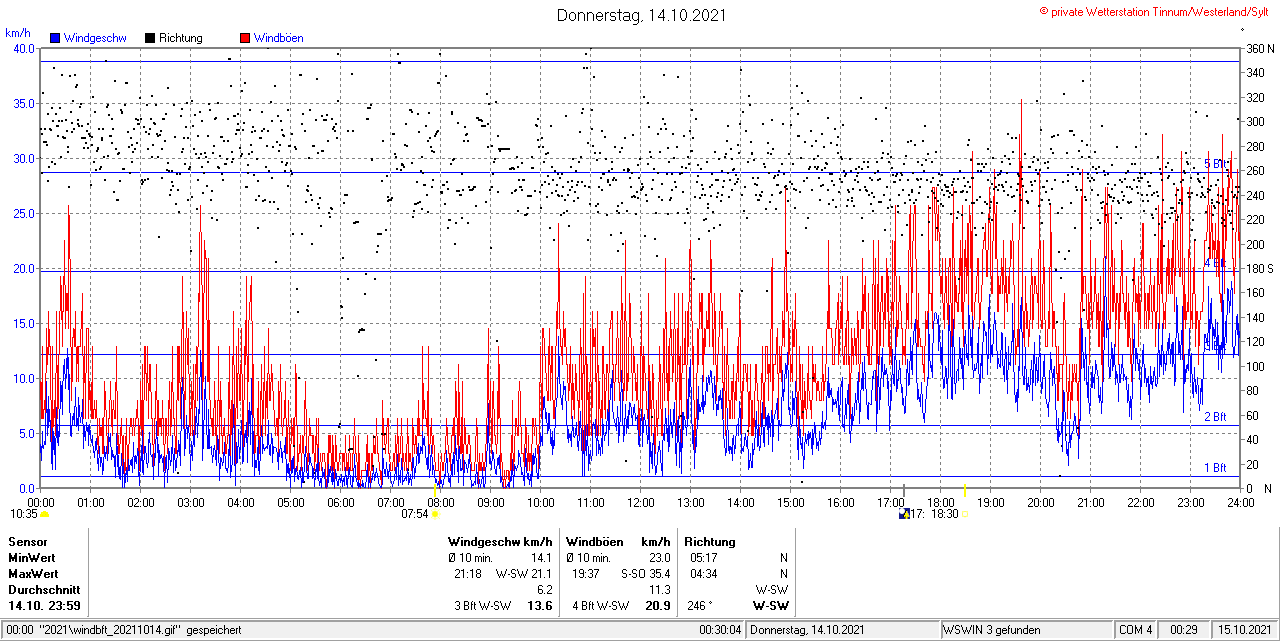Click the bold 'W-SW' current direction
The image size is (1280, 641).
pyautogui.click(x=770, y=606)
